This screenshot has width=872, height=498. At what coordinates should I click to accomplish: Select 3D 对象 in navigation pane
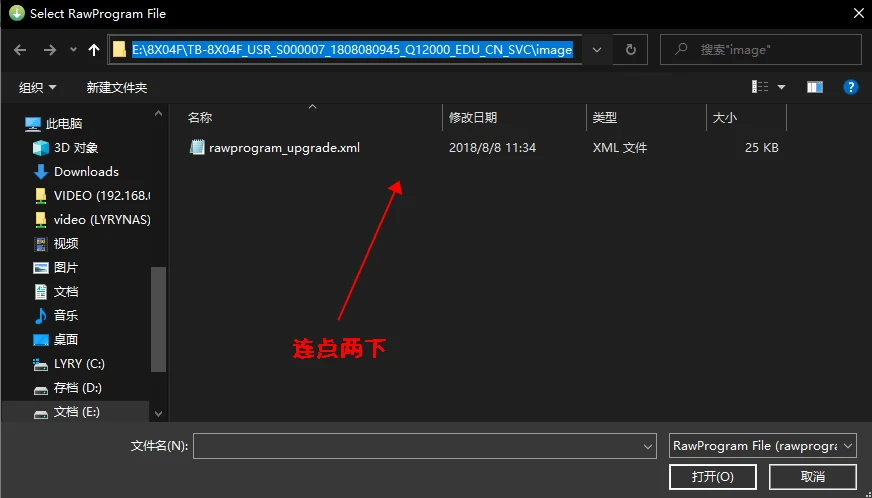[76, 148]
